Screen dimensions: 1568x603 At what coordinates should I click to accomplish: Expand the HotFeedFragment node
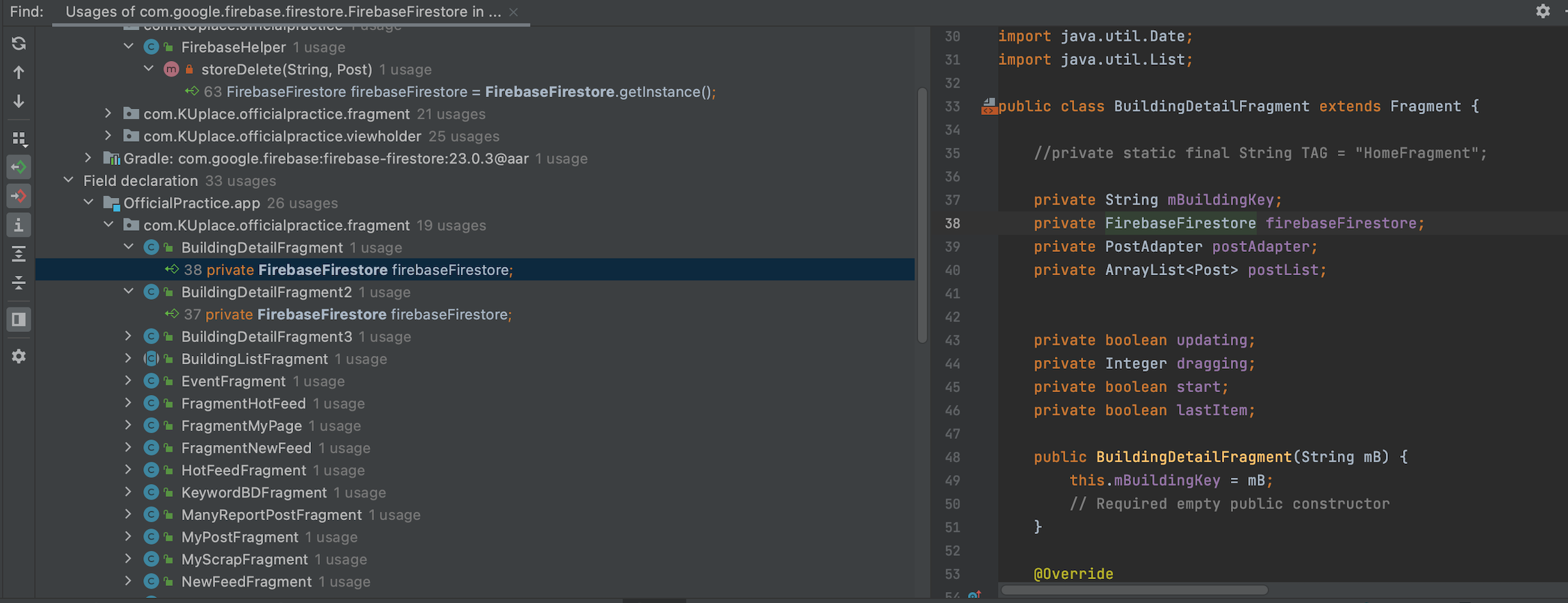pyautogui.click(x=129, y=470)
